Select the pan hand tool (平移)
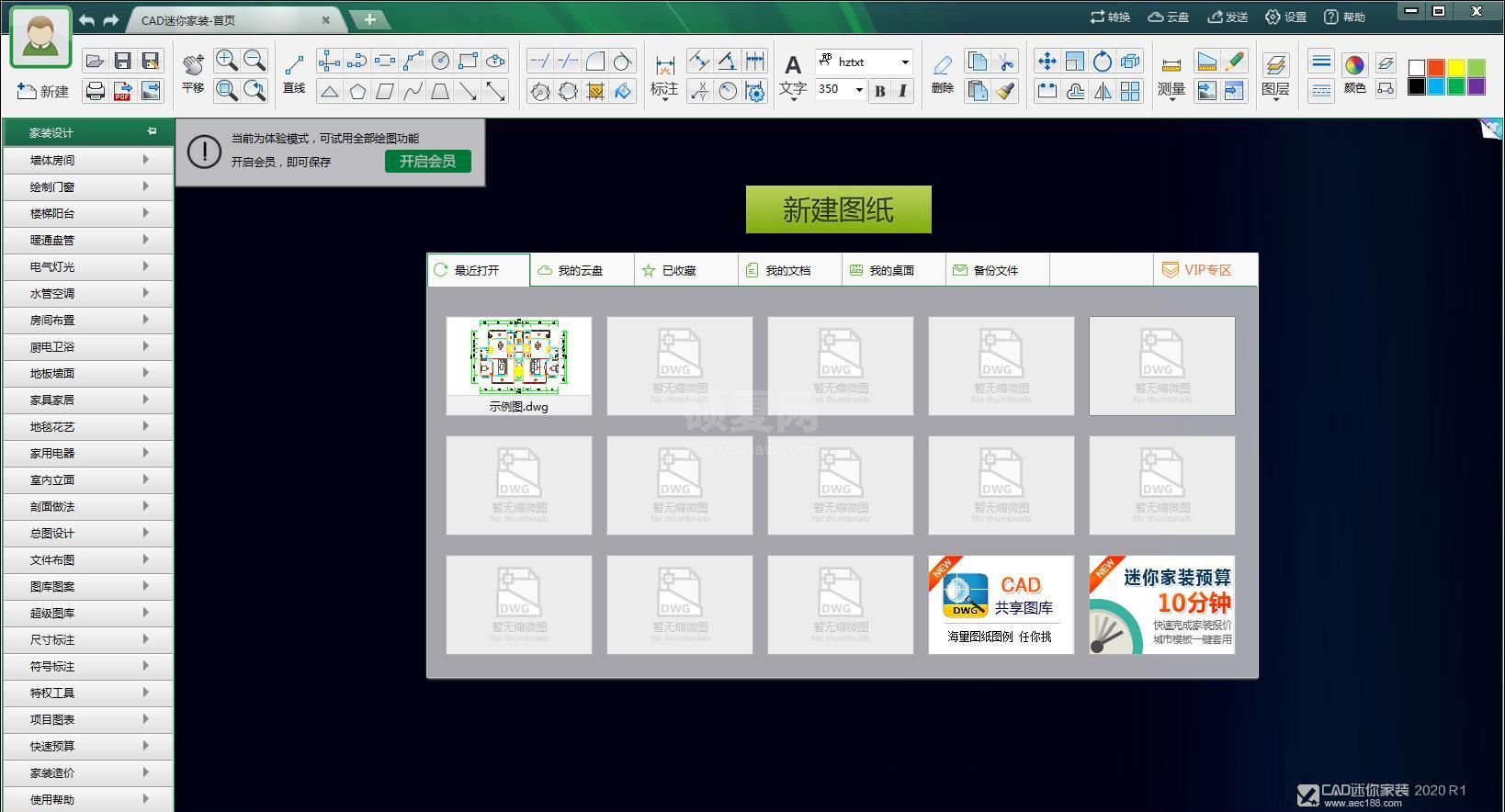The image size is (1505, 812). (x=193, y=72)
